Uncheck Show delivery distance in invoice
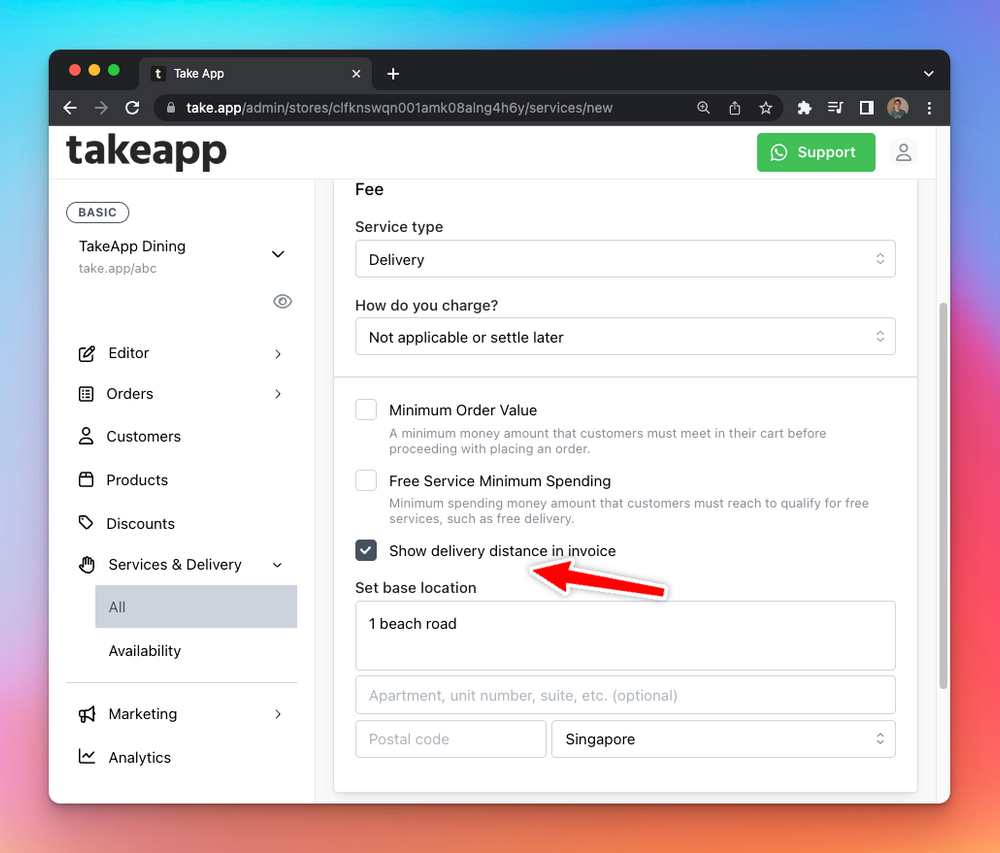This screenshot has height=853, width=1000. (366, 551)
